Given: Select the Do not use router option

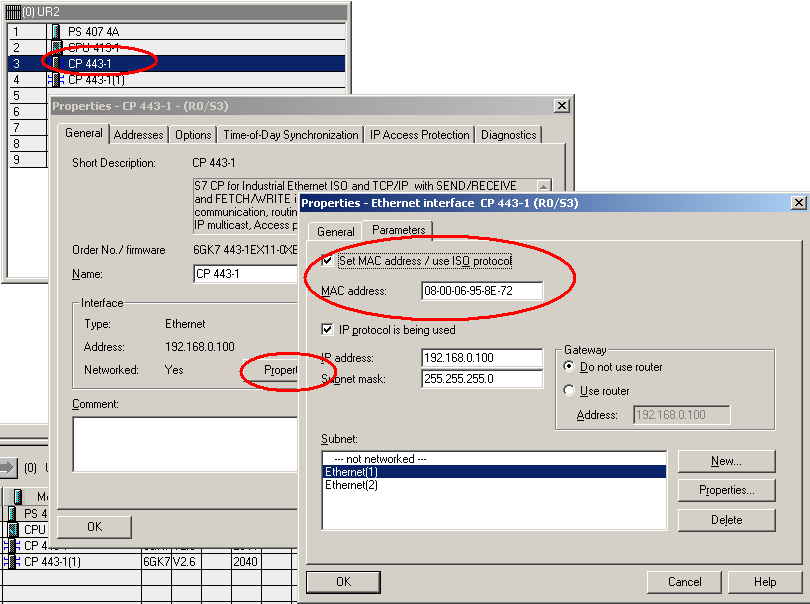Looking at the screenshot, I should coord(570,367).
